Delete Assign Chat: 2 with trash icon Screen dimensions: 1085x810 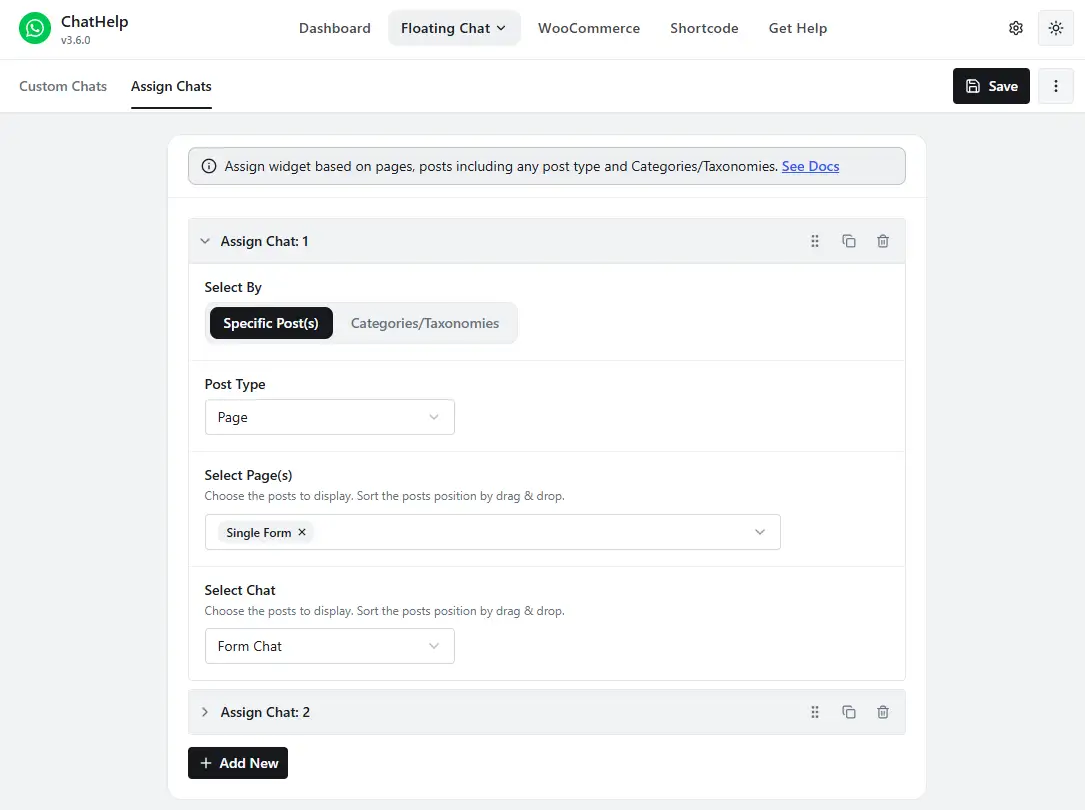pos(883,712)
